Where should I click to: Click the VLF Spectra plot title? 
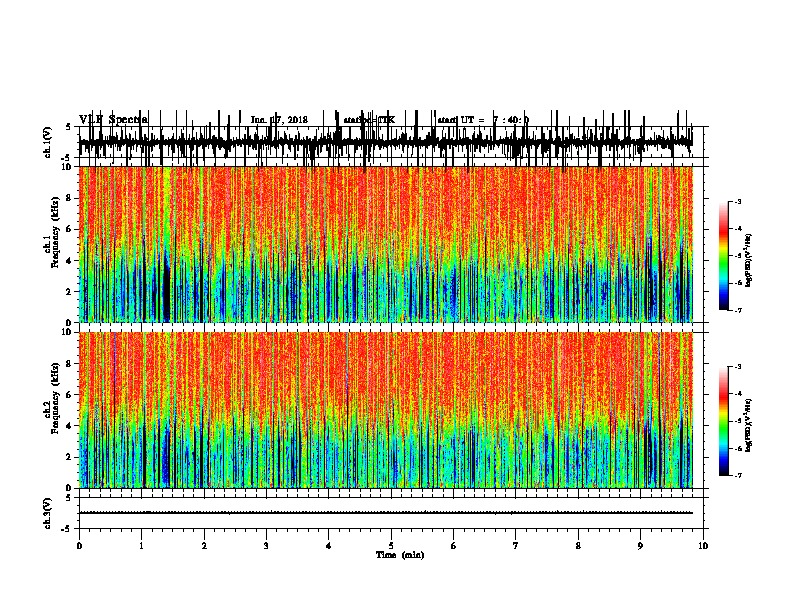(x=114, y=119)
